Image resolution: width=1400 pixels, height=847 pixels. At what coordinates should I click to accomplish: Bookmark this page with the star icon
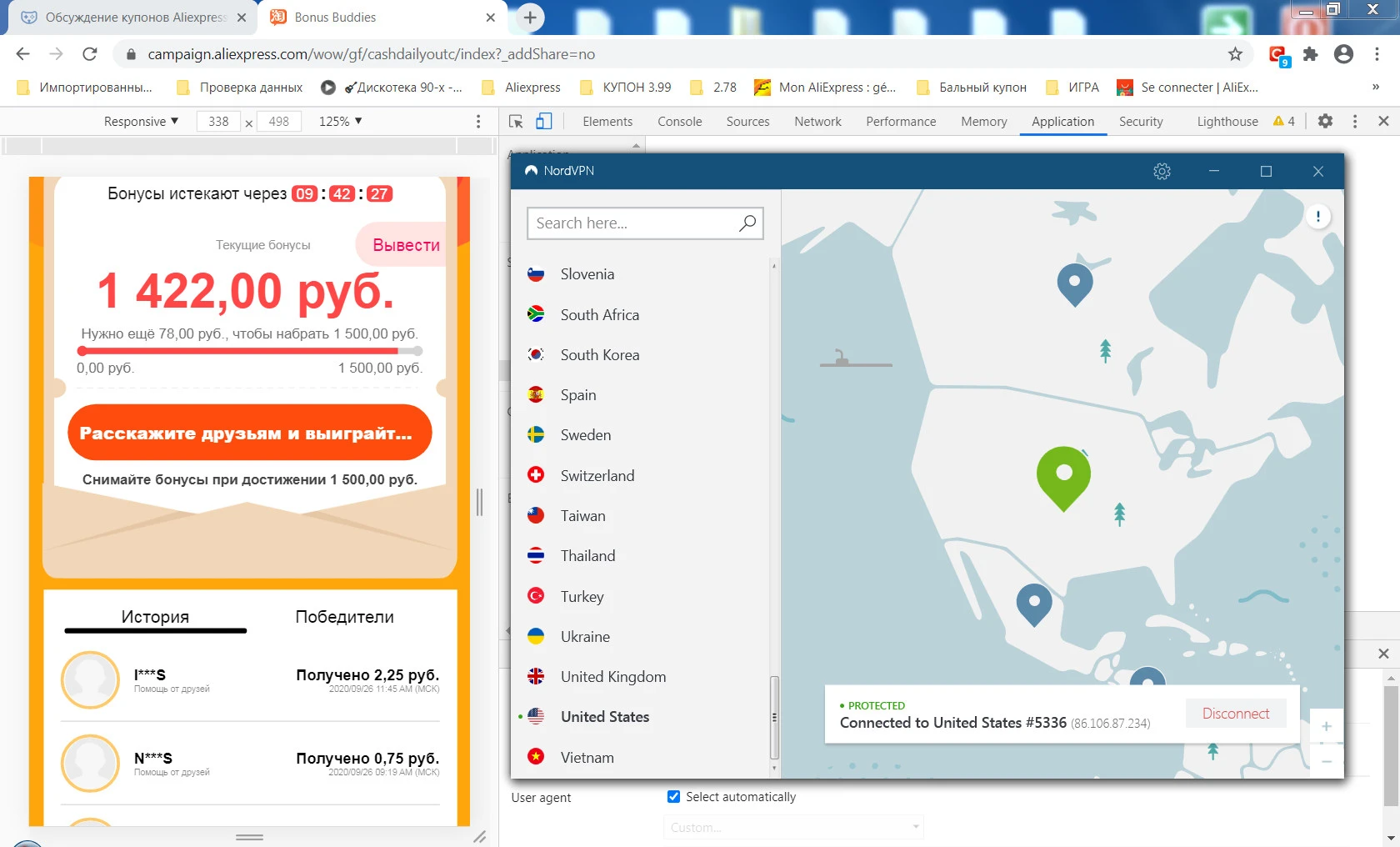coord(1235,54)
